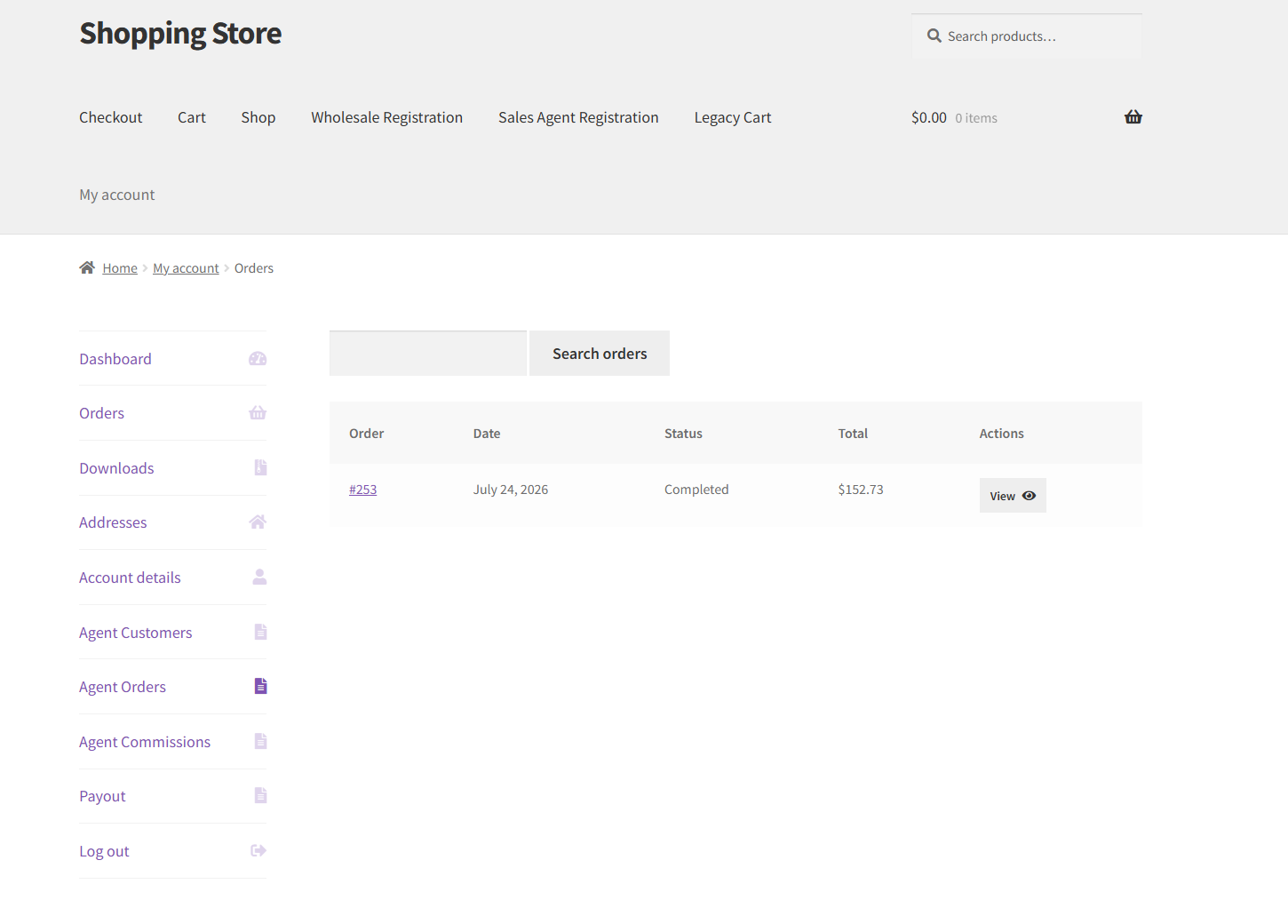Click the Date column header
This screenshot has width=1288, height=924.
pos(487,434)
